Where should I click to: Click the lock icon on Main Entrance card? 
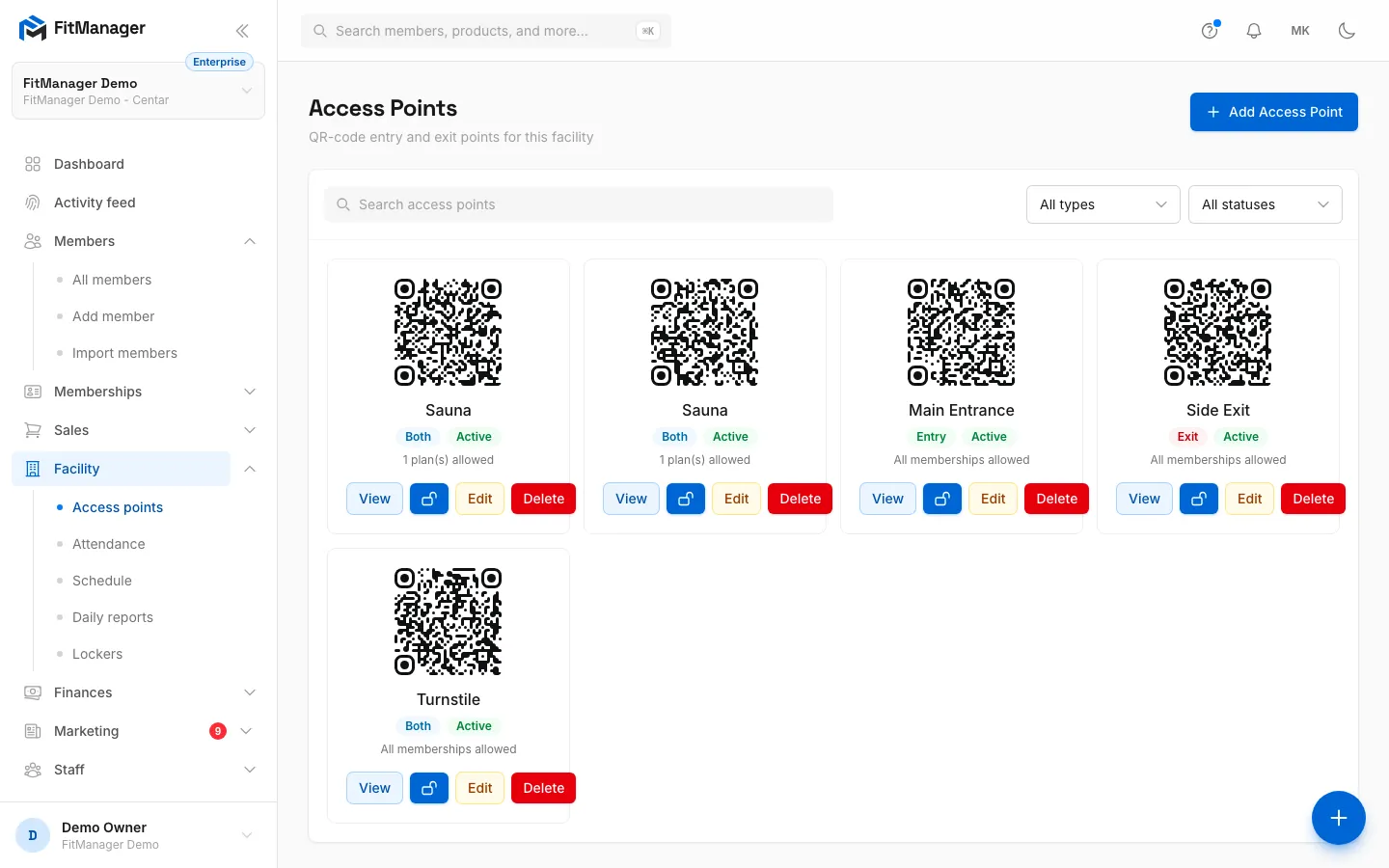click(942, 499)
